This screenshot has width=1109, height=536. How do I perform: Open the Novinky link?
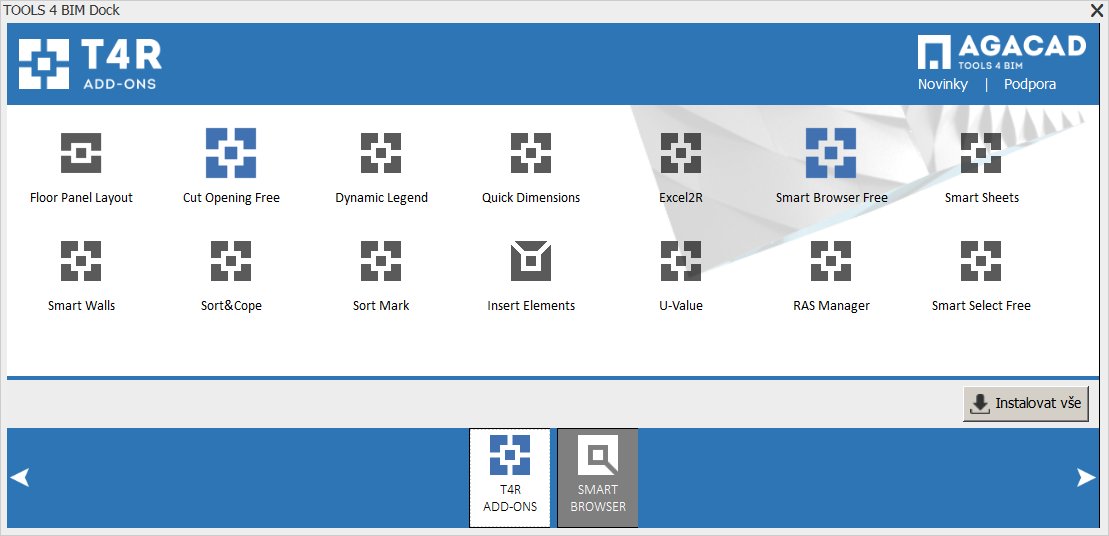[x=943, y=84]
